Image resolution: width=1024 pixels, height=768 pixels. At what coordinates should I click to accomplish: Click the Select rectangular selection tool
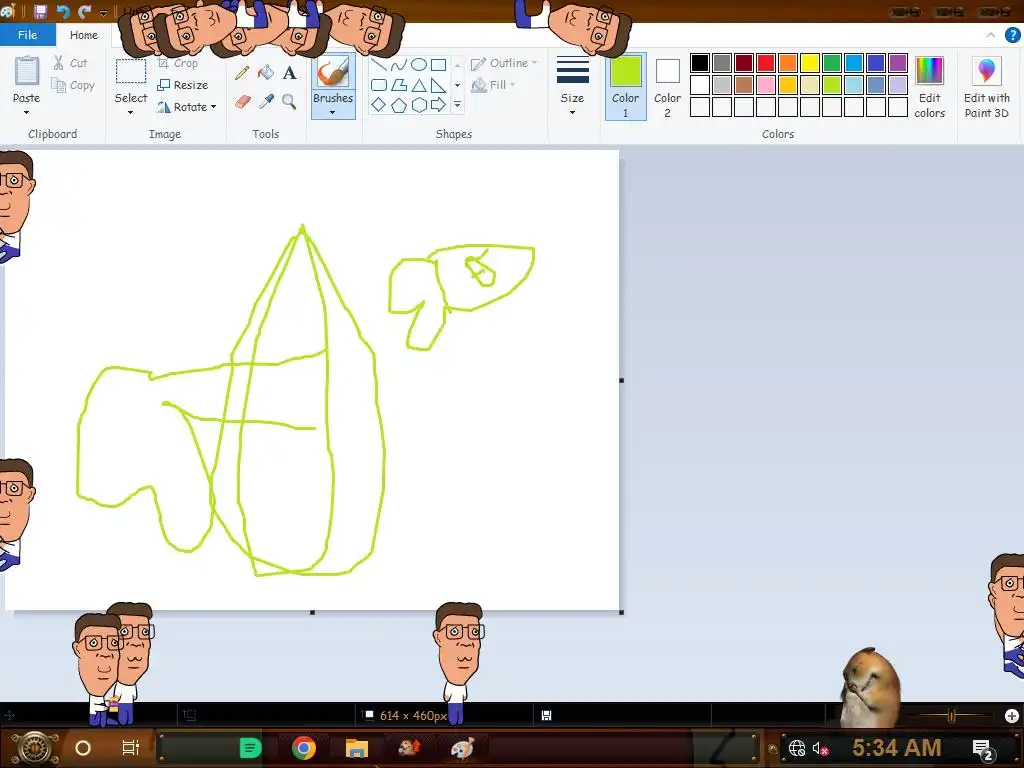[131, 72]
